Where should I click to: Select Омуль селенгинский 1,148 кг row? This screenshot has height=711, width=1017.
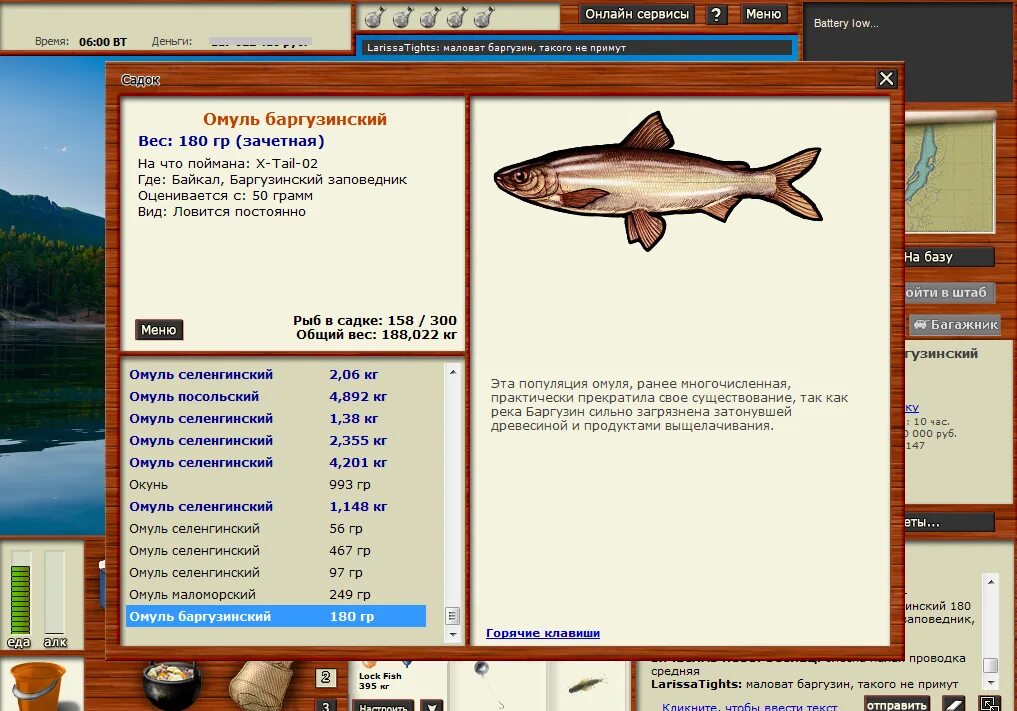[276, 507]
